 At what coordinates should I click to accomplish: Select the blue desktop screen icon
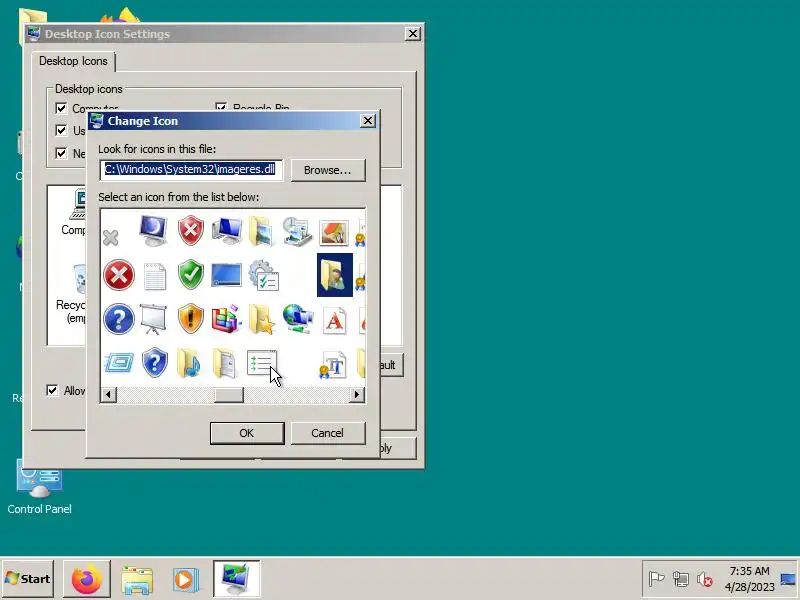point(226,275)
